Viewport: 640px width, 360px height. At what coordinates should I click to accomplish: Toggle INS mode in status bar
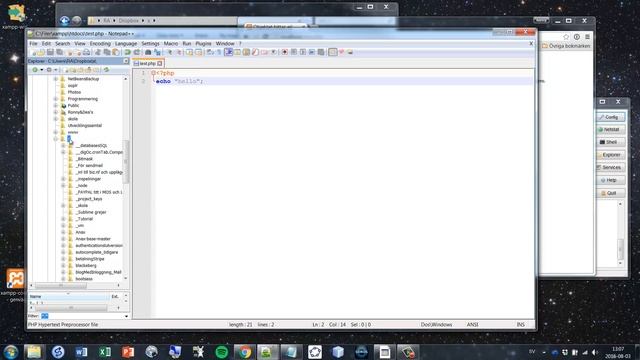click(x=520, y=324)
